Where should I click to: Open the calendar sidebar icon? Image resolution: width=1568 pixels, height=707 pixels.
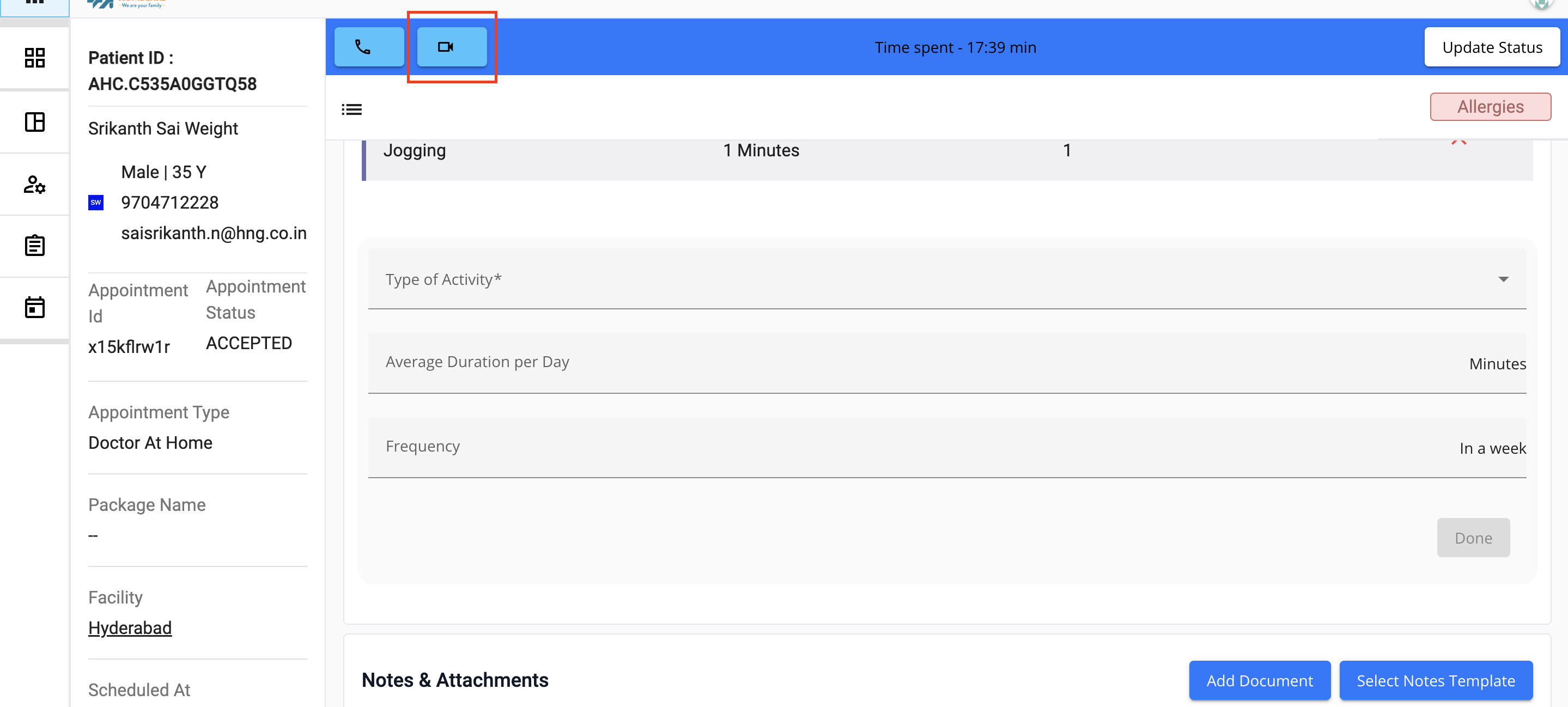(x=35, y=307)
